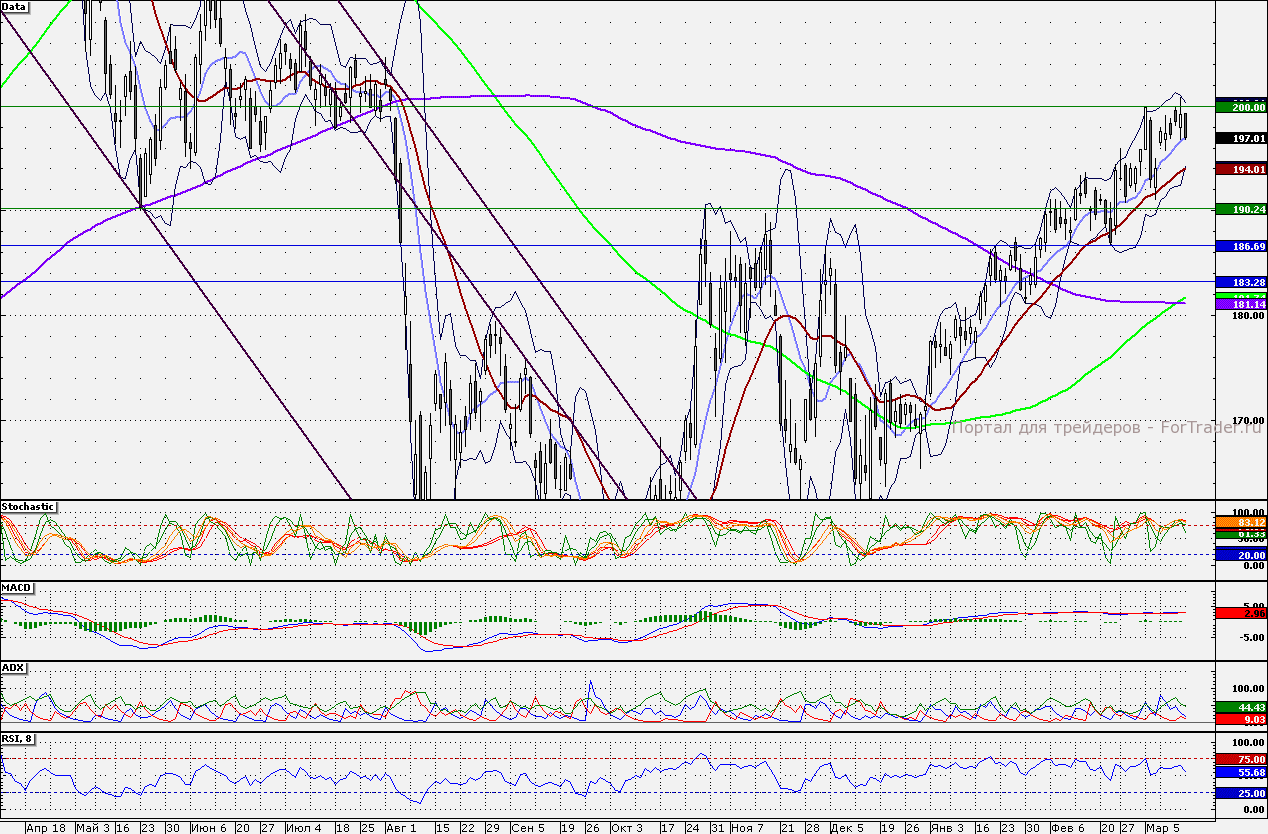
Task: Click the red 75.00 RSI level tag
Action: click(x=1240, y=759)
